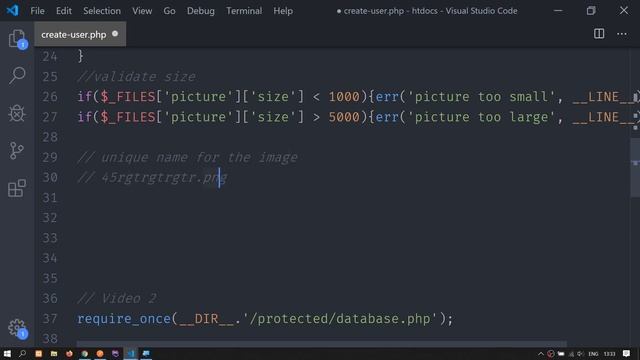Open the Debug menu
This screenshot has height=360, width=640.
point(200,11)
